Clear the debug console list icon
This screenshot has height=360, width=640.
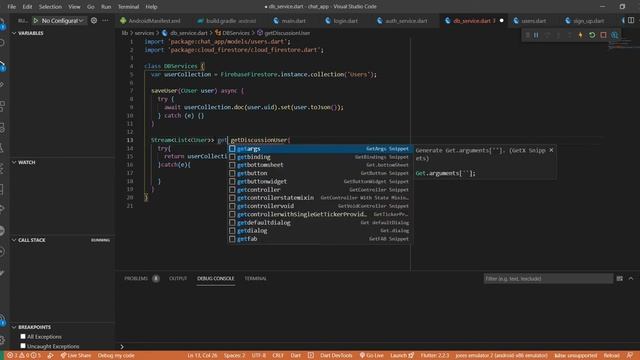pos(620,278)
